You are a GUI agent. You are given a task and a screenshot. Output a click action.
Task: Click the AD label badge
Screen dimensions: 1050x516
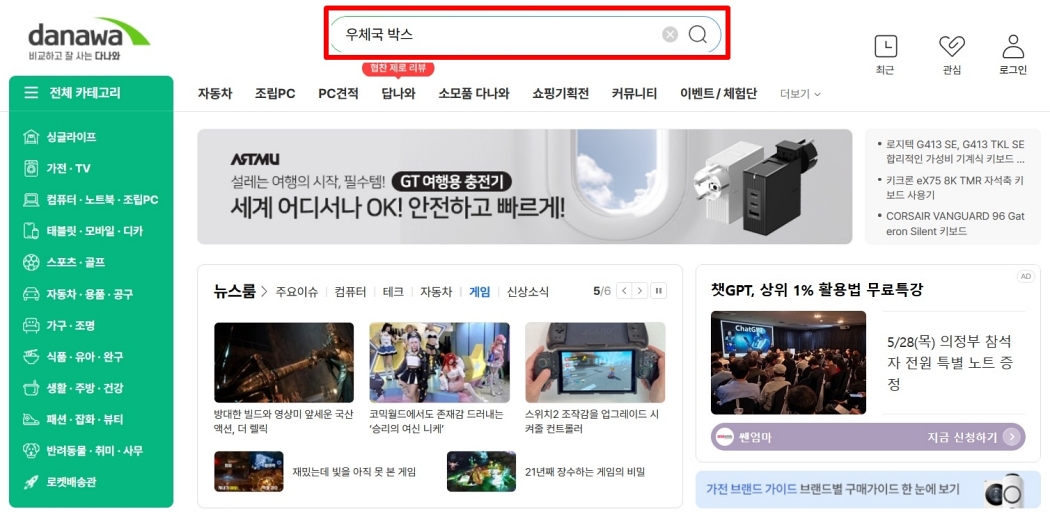(1025, 276)
